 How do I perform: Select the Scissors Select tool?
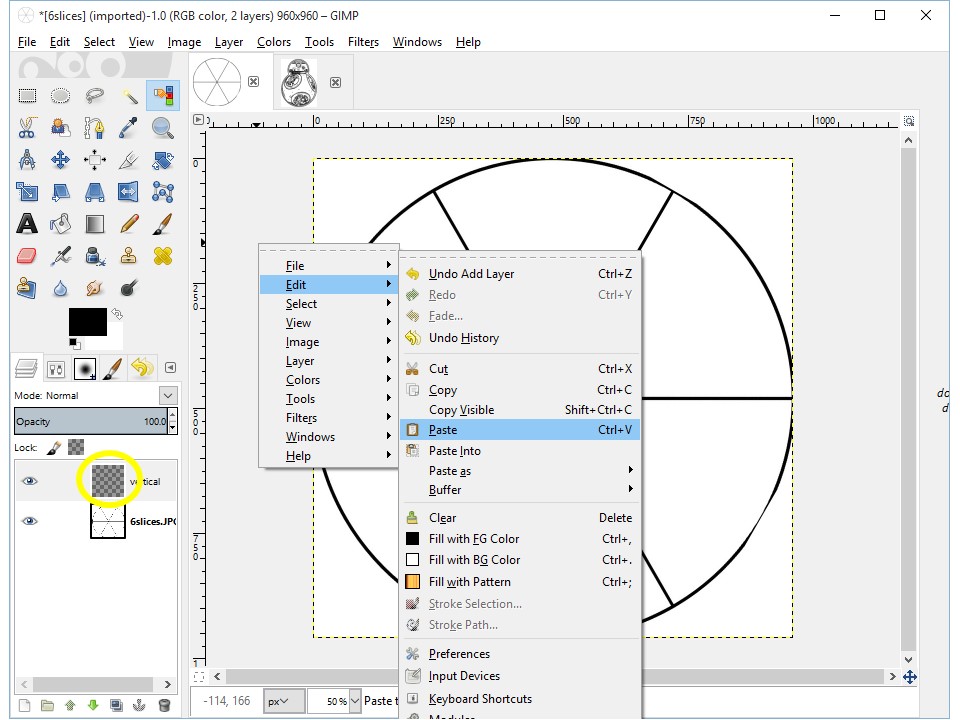[27, 127]
